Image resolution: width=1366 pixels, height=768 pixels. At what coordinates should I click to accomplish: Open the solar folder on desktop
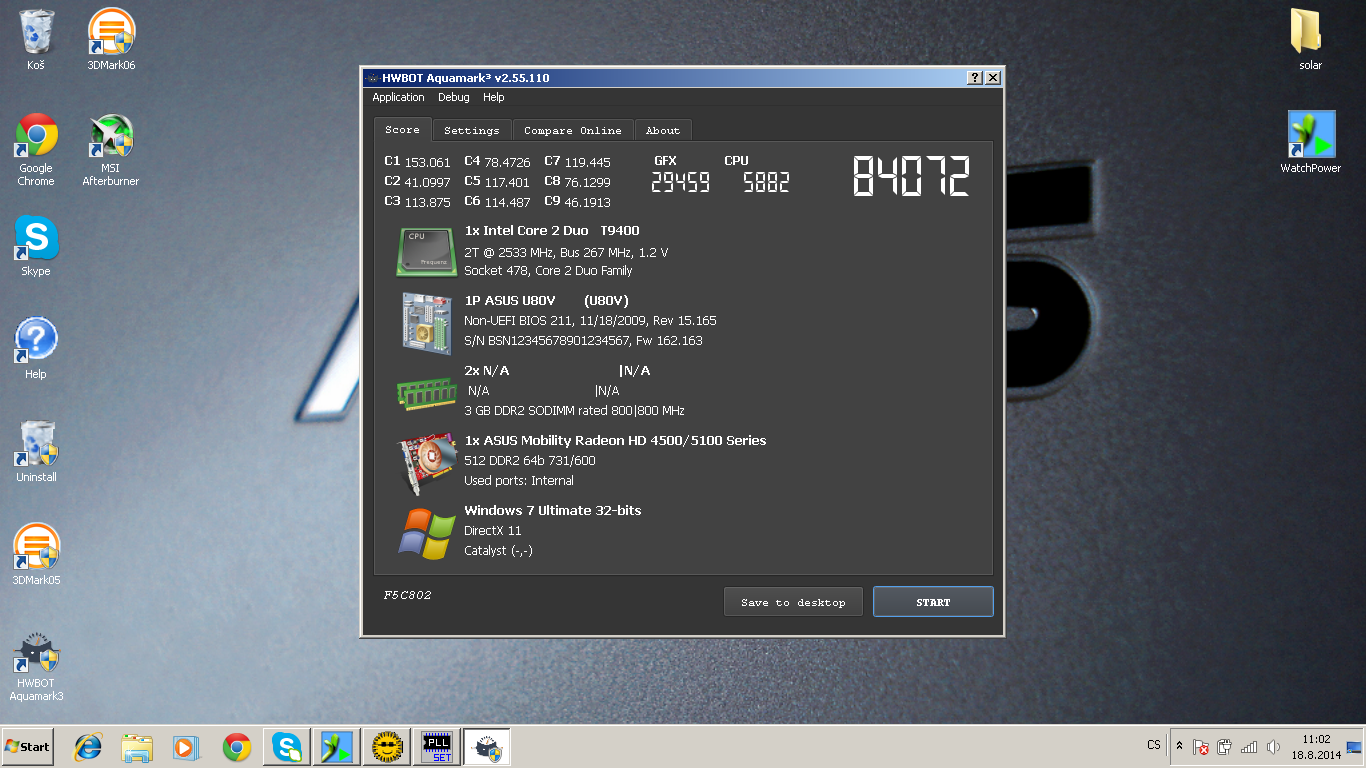coord(1310,40)
